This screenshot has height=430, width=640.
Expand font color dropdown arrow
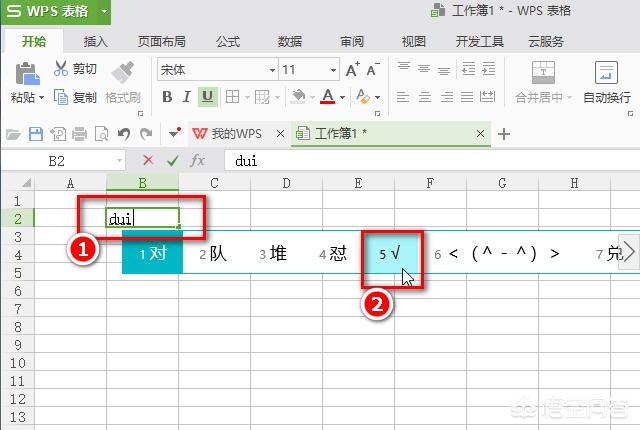tap(342, 97)
